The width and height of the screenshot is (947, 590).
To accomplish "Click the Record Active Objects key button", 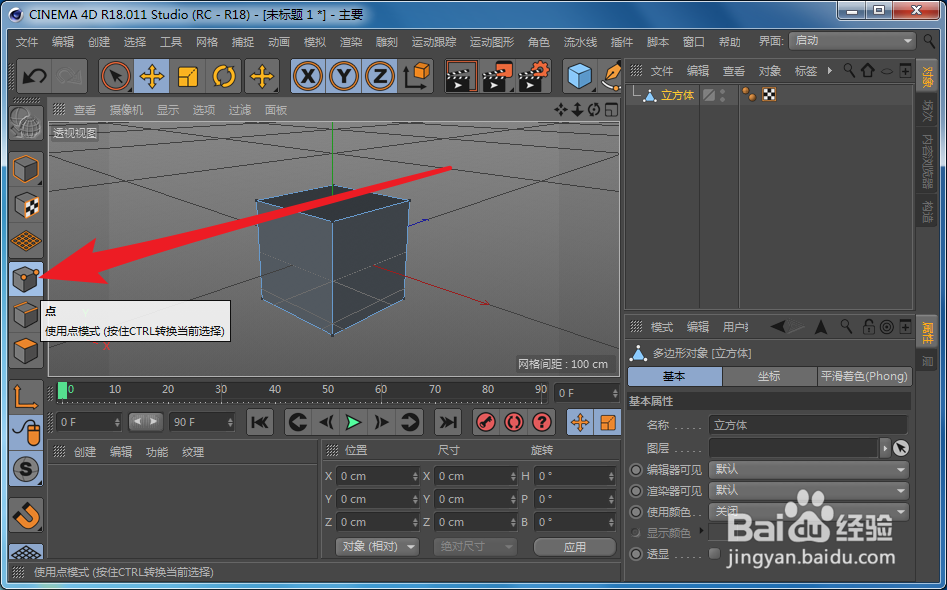I will pyautogui.click(x=486, y=422).
